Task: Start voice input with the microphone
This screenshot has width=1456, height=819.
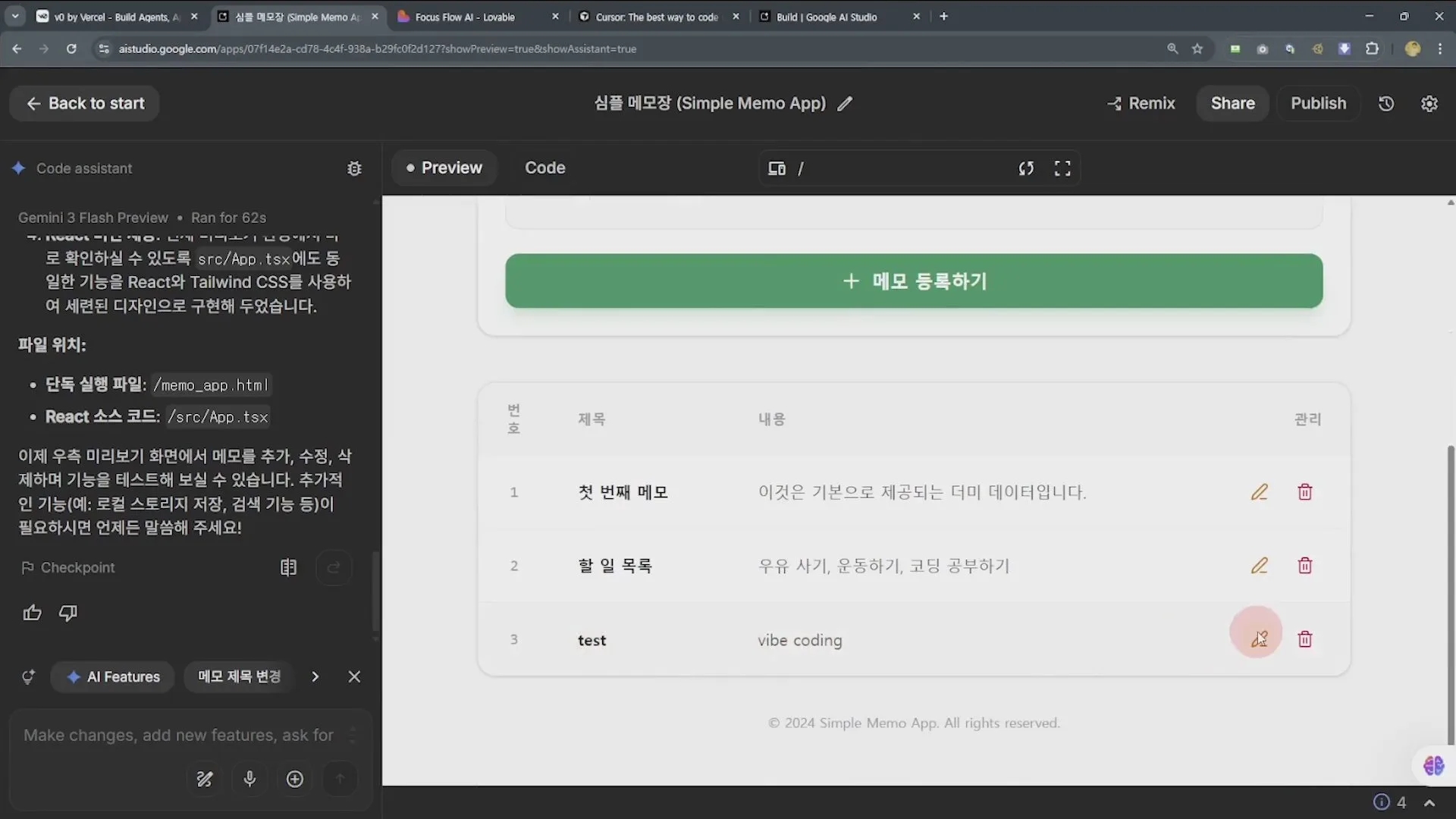Action: 249,779
